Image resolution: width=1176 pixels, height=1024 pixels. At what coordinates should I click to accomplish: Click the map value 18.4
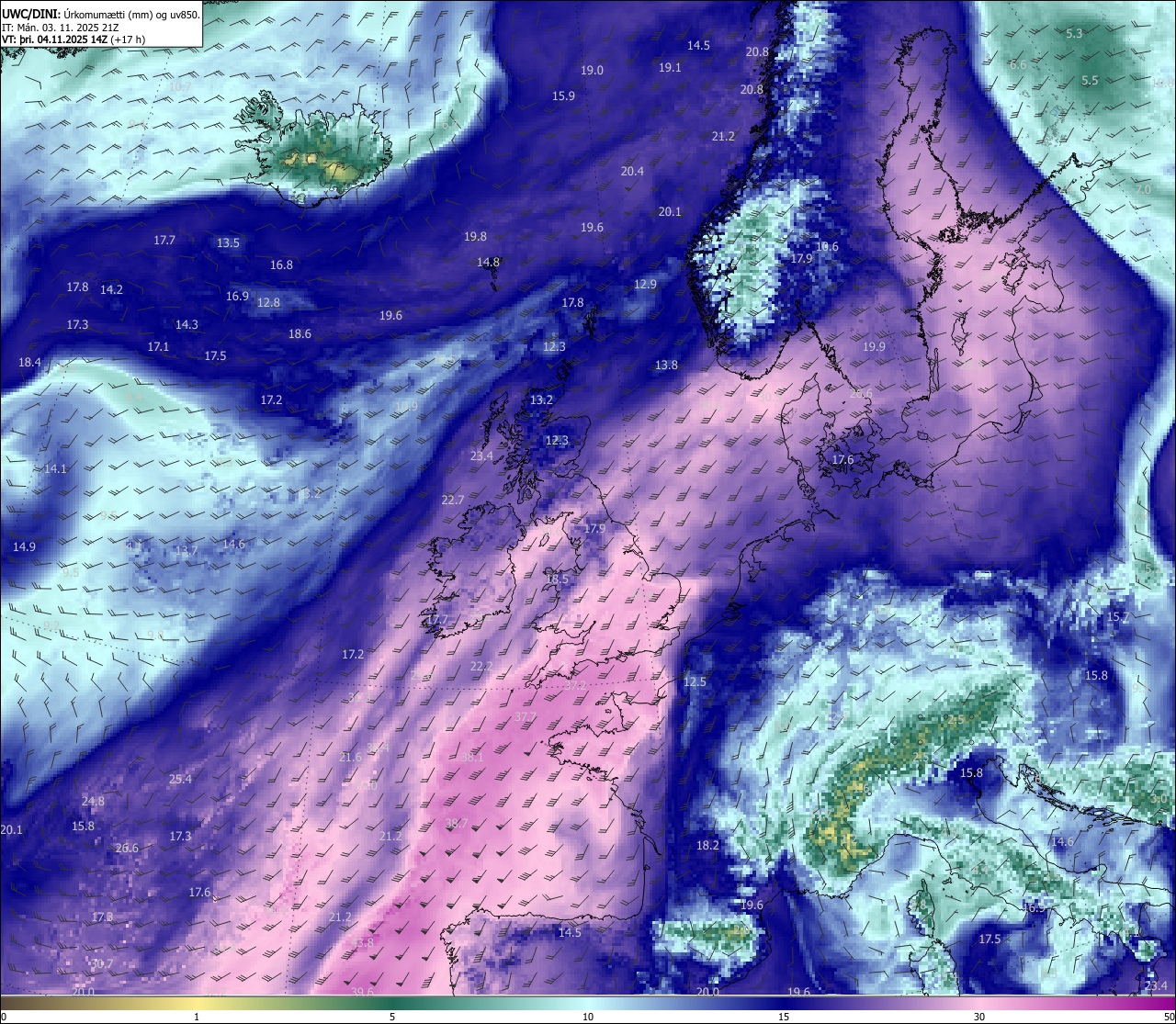pyautogui.click(x=29, y=363)
